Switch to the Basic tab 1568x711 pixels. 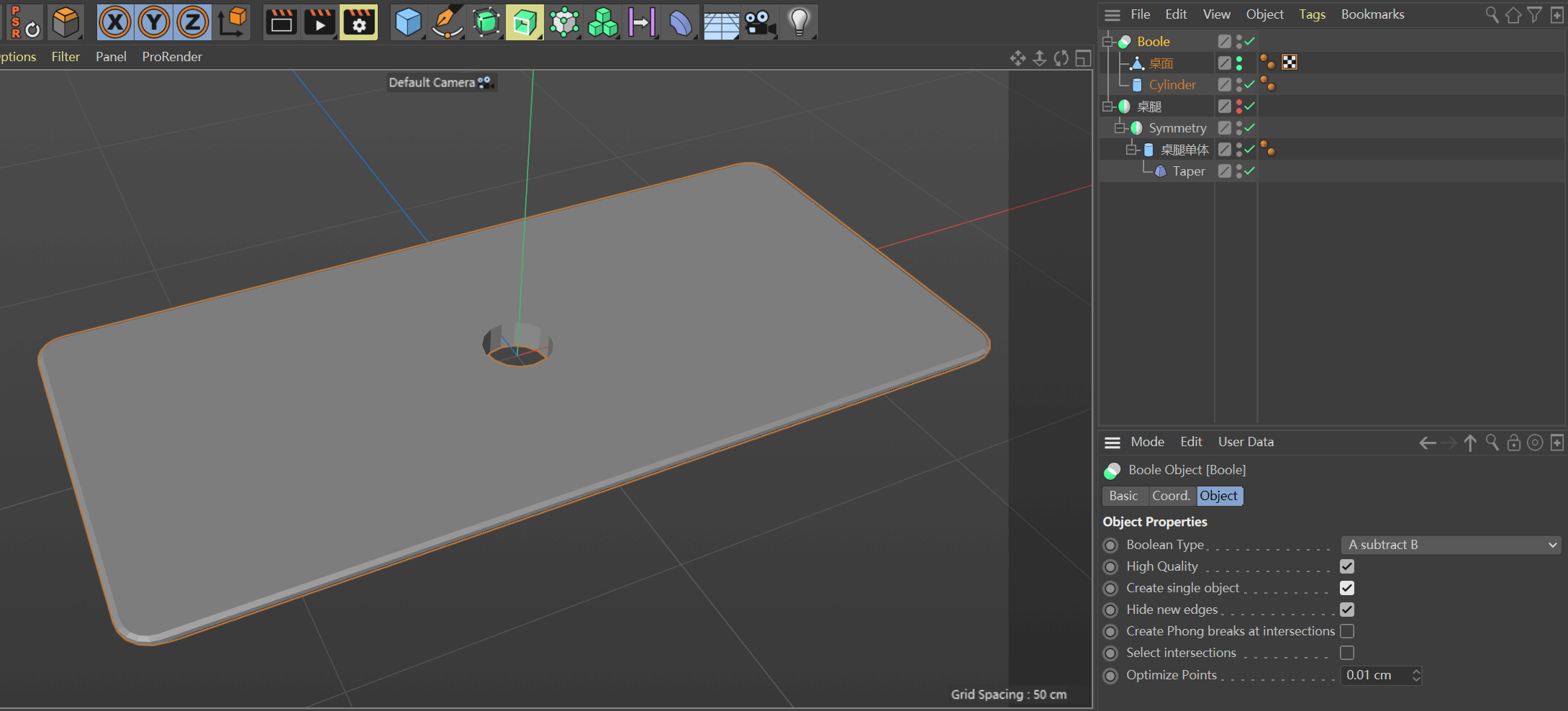[x=1123, y=496]
